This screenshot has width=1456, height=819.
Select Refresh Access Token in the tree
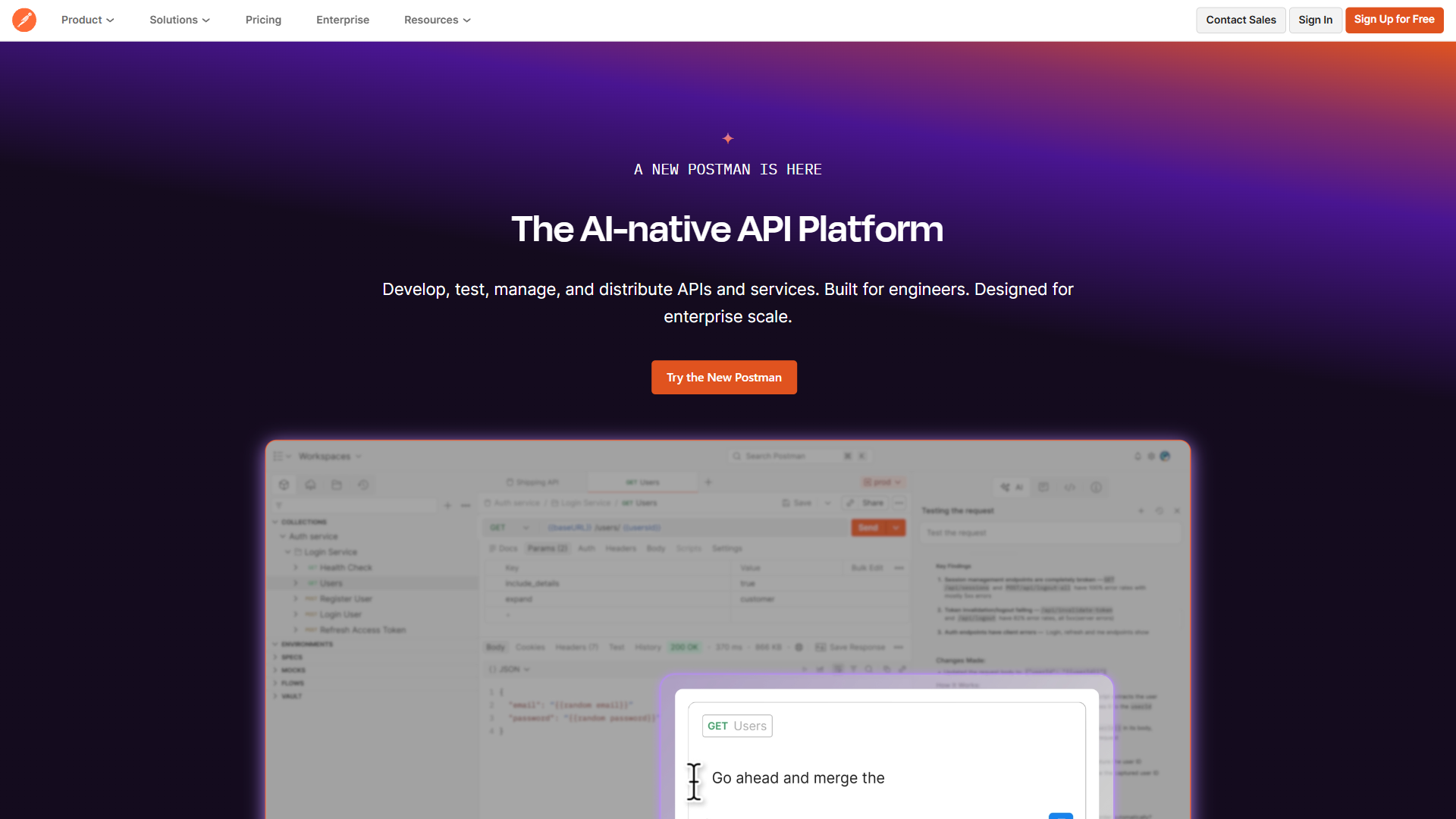coord(362,630)
